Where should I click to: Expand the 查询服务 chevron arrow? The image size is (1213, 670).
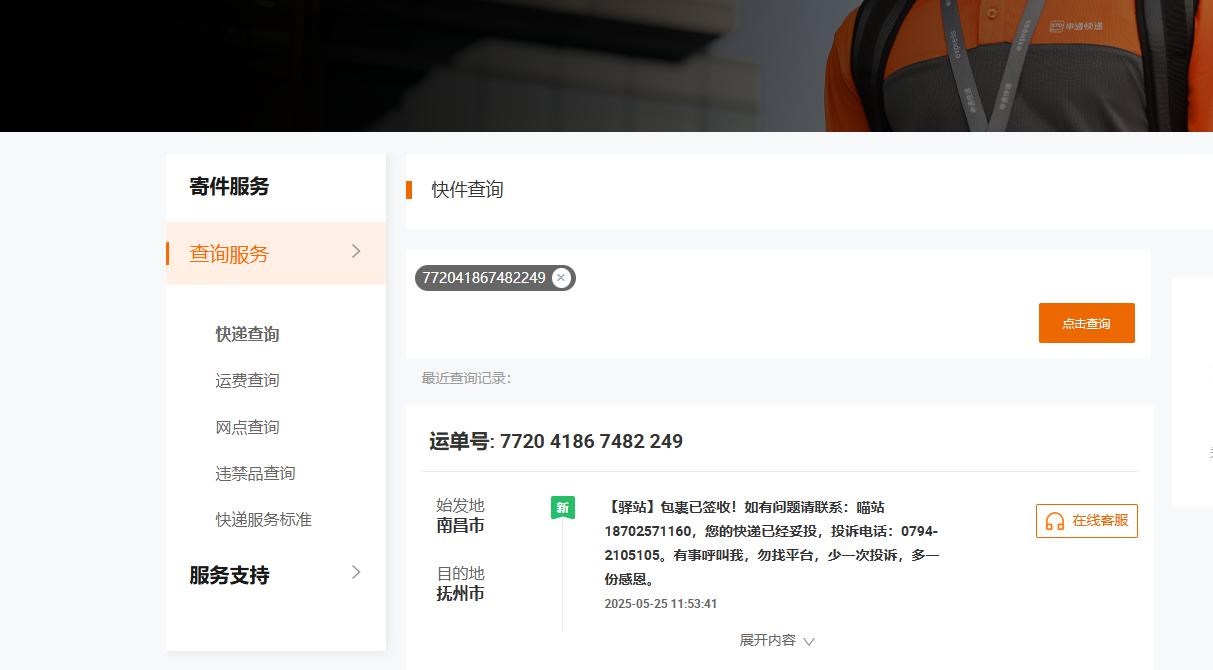click(x=356, y=251)
